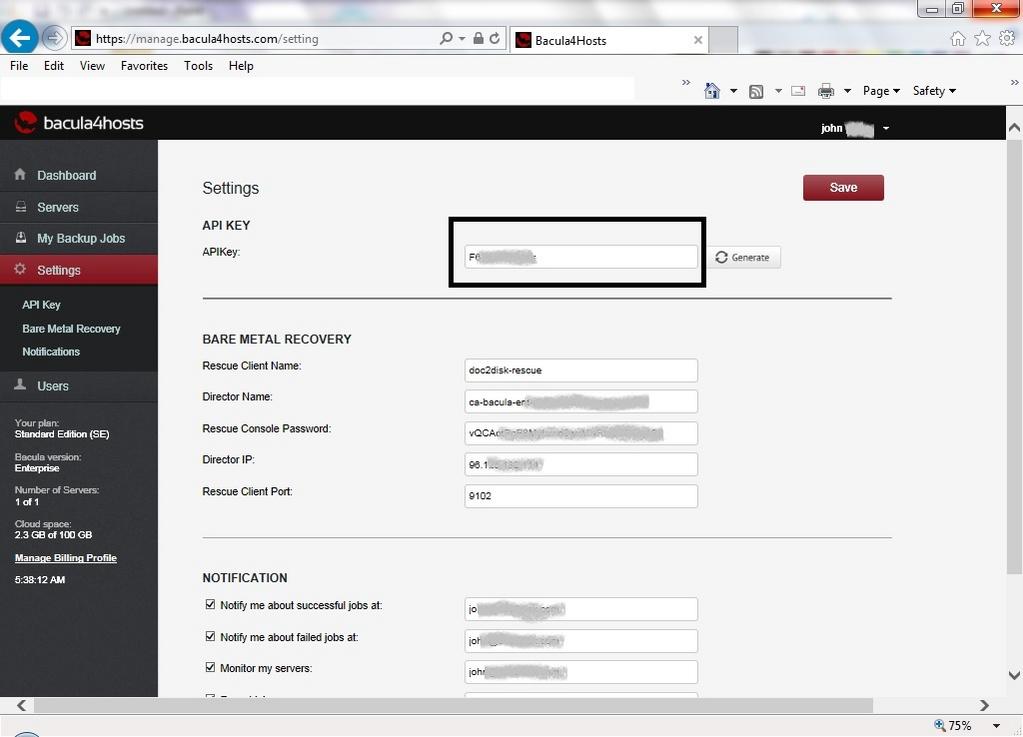Open the Help menu
1023x737 pixels.
pos(241,66)
